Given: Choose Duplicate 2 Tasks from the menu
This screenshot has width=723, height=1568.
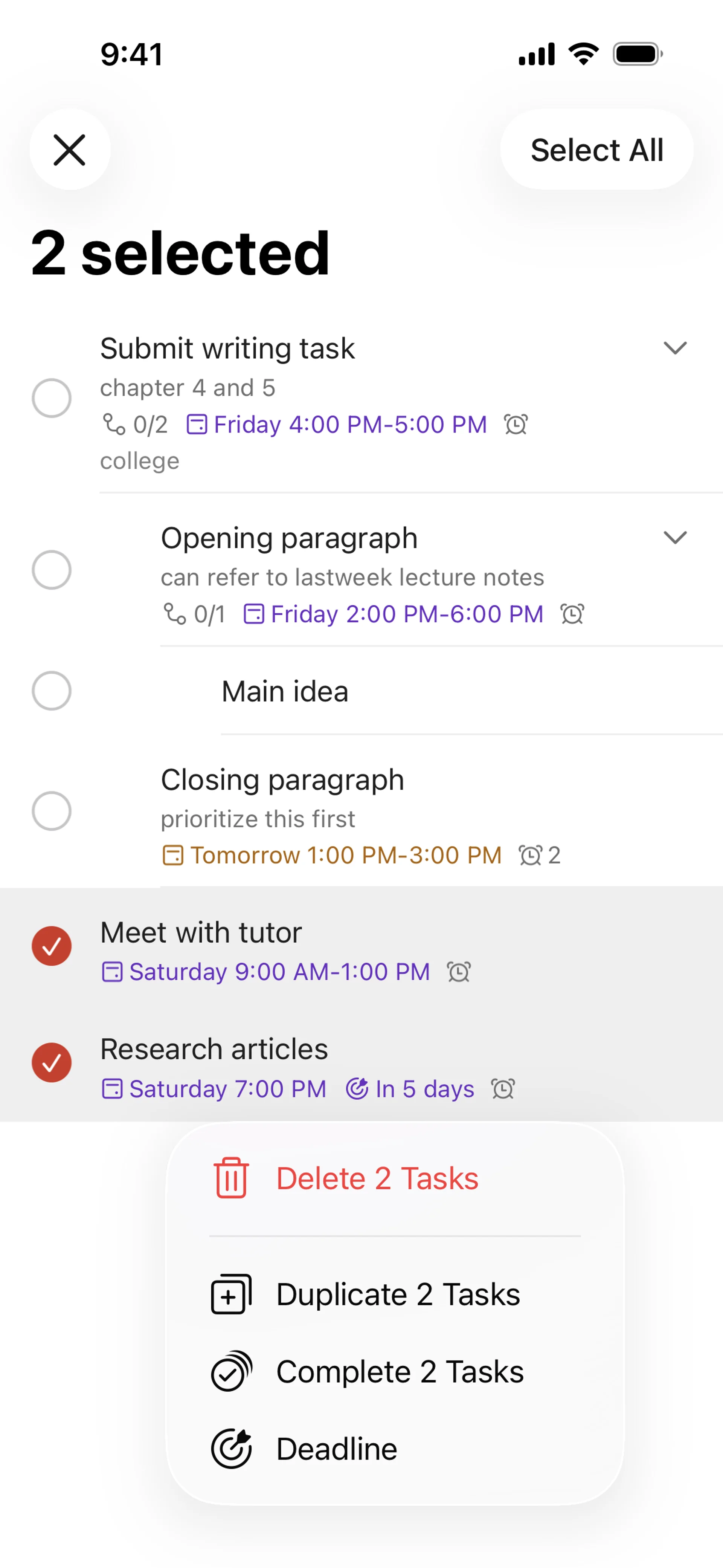Looking at the screenshot, I should click(x=398, y=1294).
